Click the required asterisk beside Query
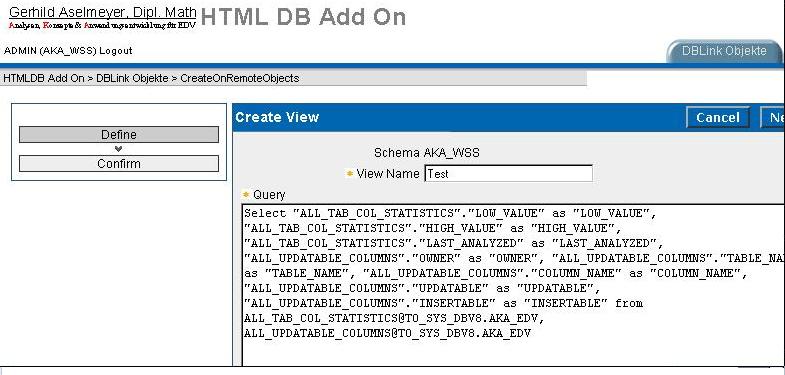Screen dimensions: 785x375 pyautogui.click(x=246, y=194)
